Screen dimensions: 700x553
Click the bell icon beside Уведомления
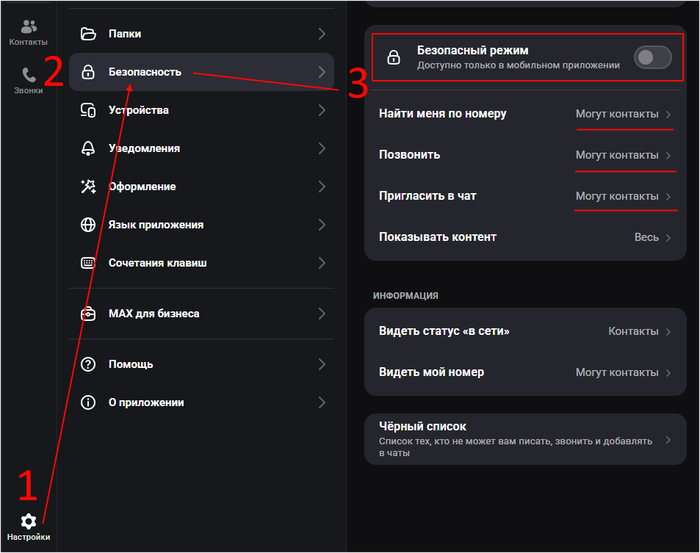88,148
